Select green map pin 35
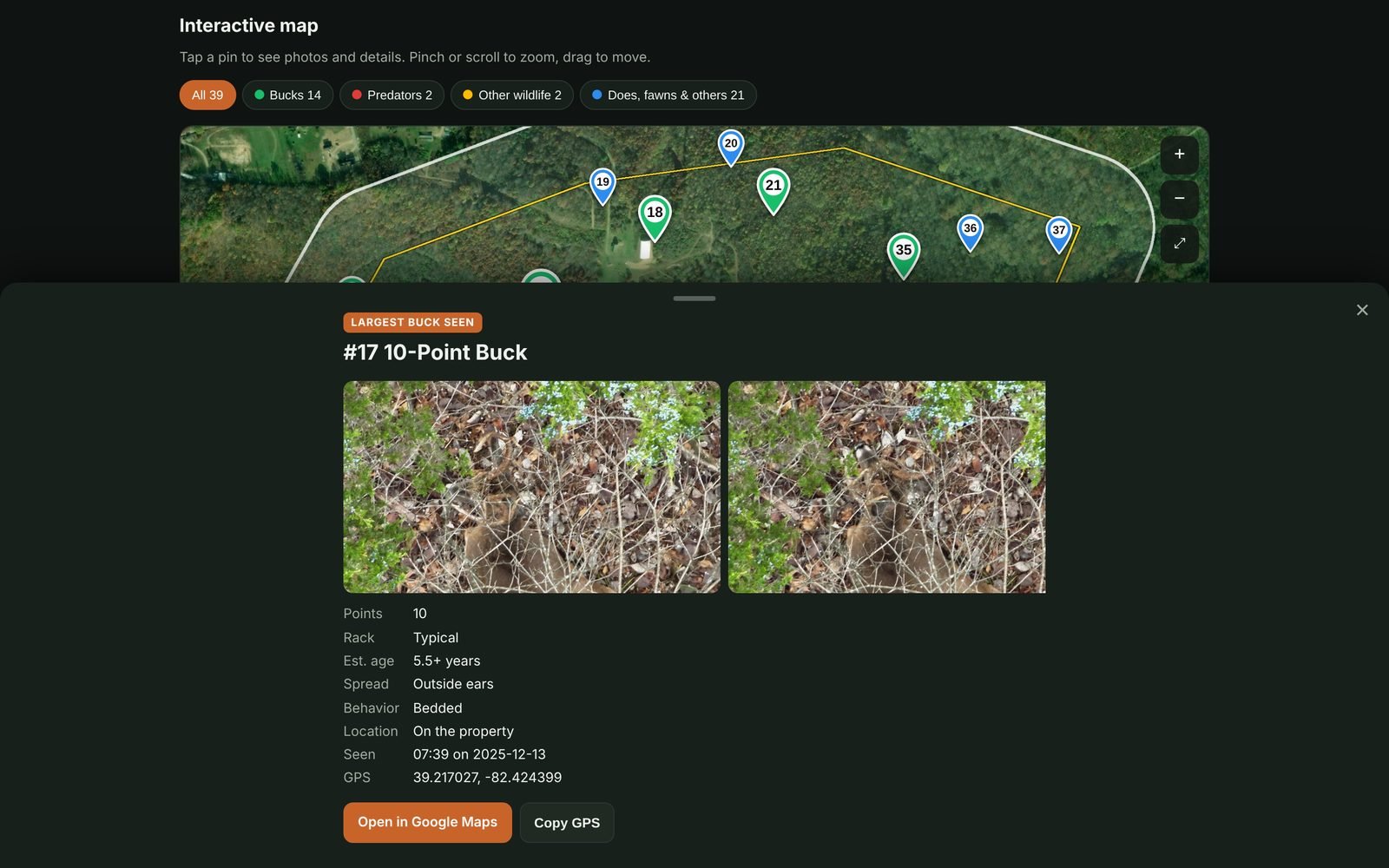The width and height of the screenshot is (1389, 868). (903, 255)
